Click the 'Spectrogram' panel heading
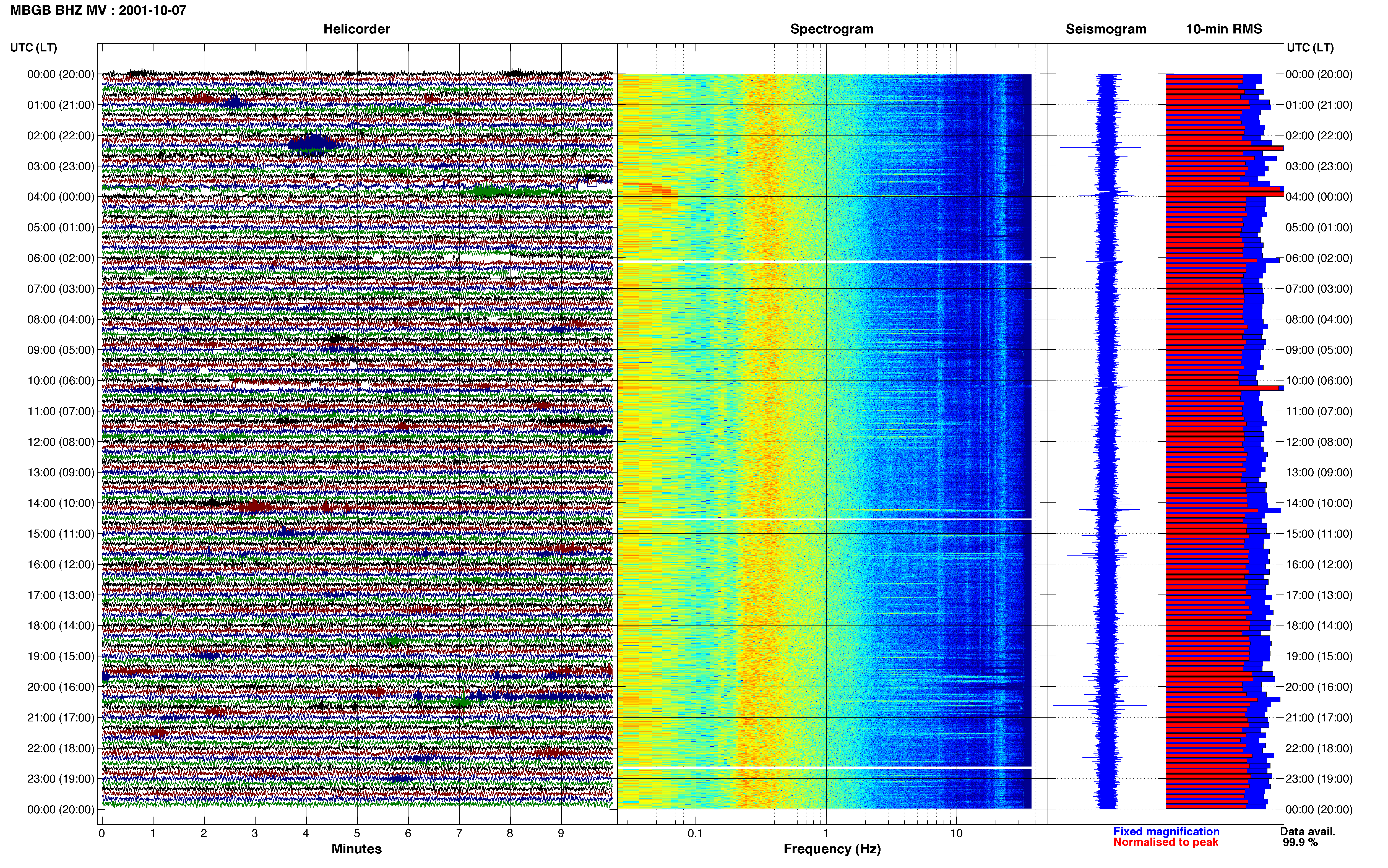 [x=832, y=29]
